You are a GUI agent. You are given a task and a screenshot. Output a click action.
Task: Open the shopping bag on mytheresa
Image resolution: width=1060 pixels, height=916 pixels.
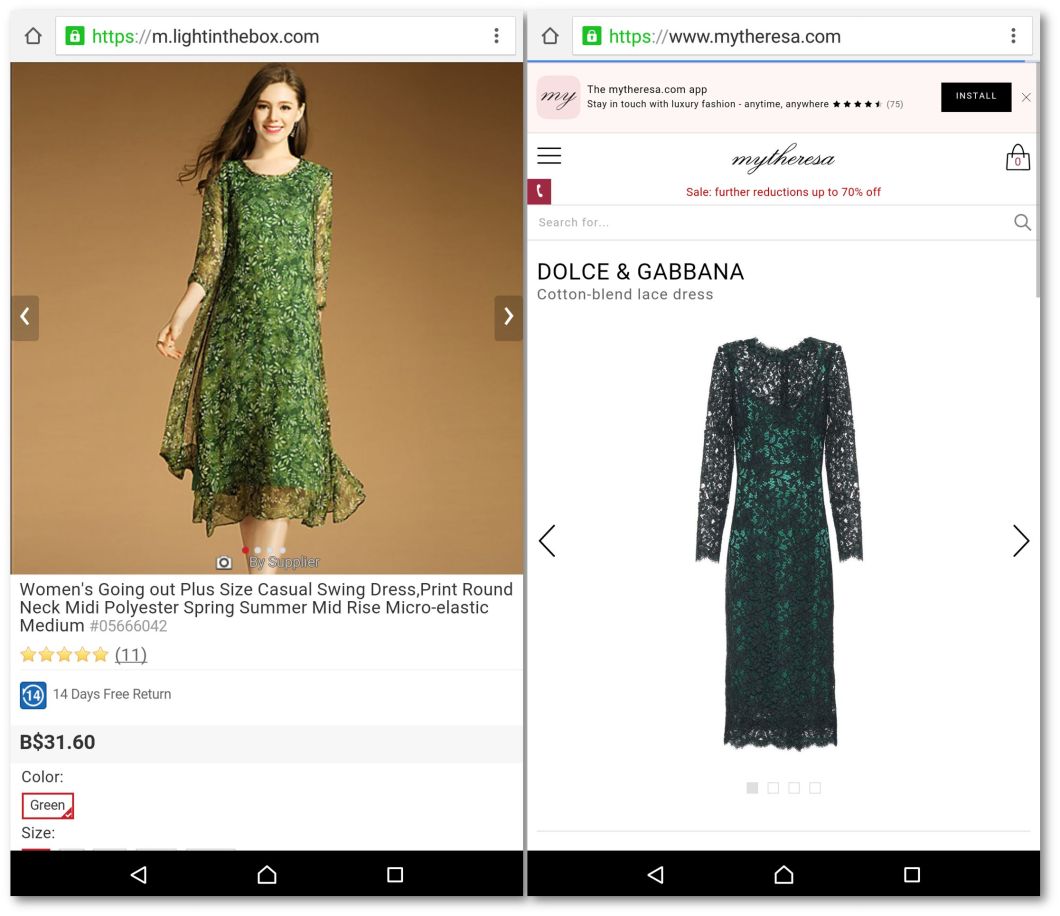1017,157
